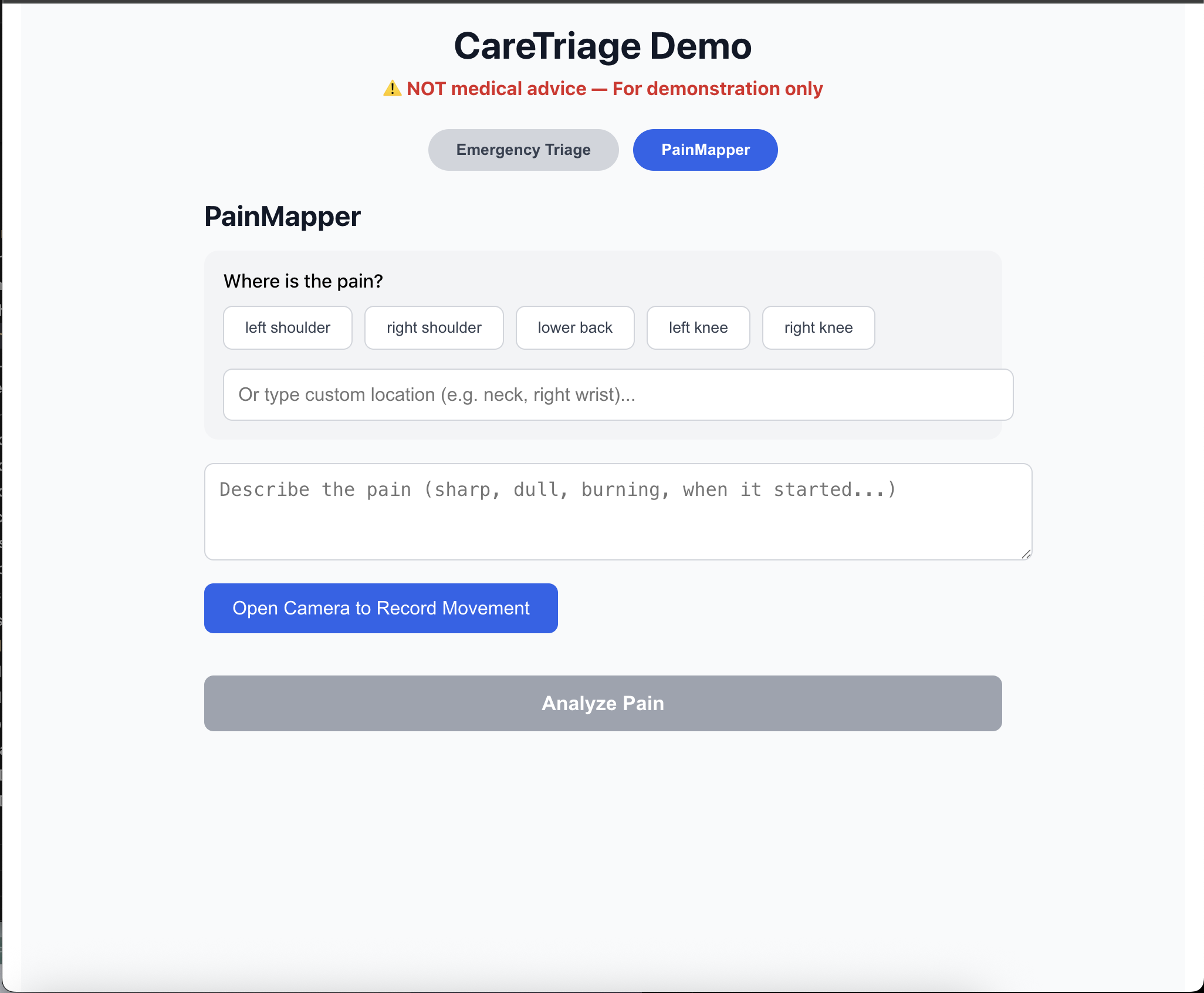Click the PainMapper section heading
The height and width of the screenshot is (993, 1204).
tap(282, 217)
